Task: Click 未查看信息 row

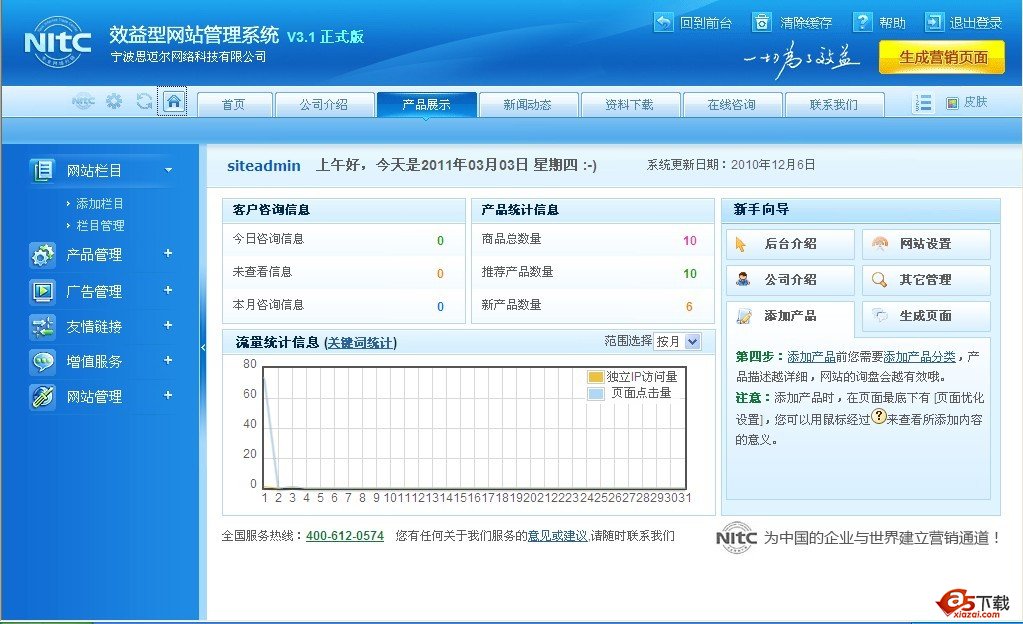Action: (344, 272)
